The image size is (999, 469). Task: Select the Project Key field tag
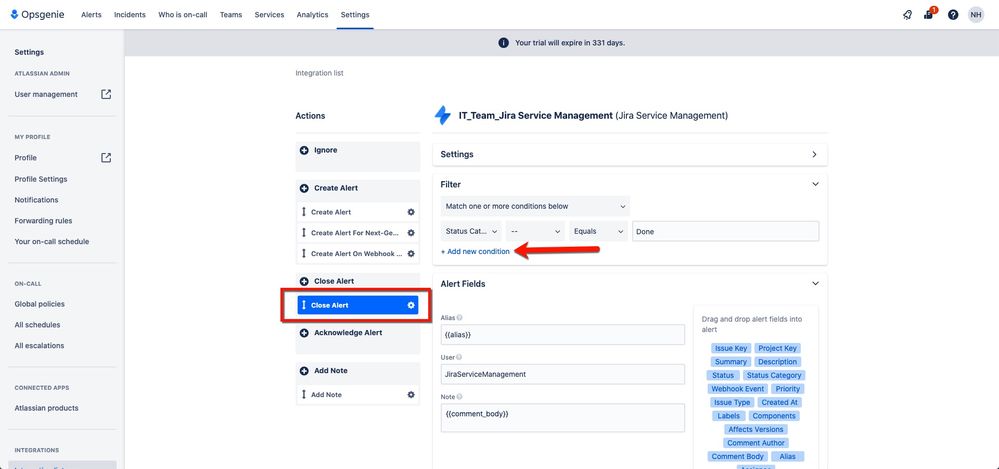777,349
